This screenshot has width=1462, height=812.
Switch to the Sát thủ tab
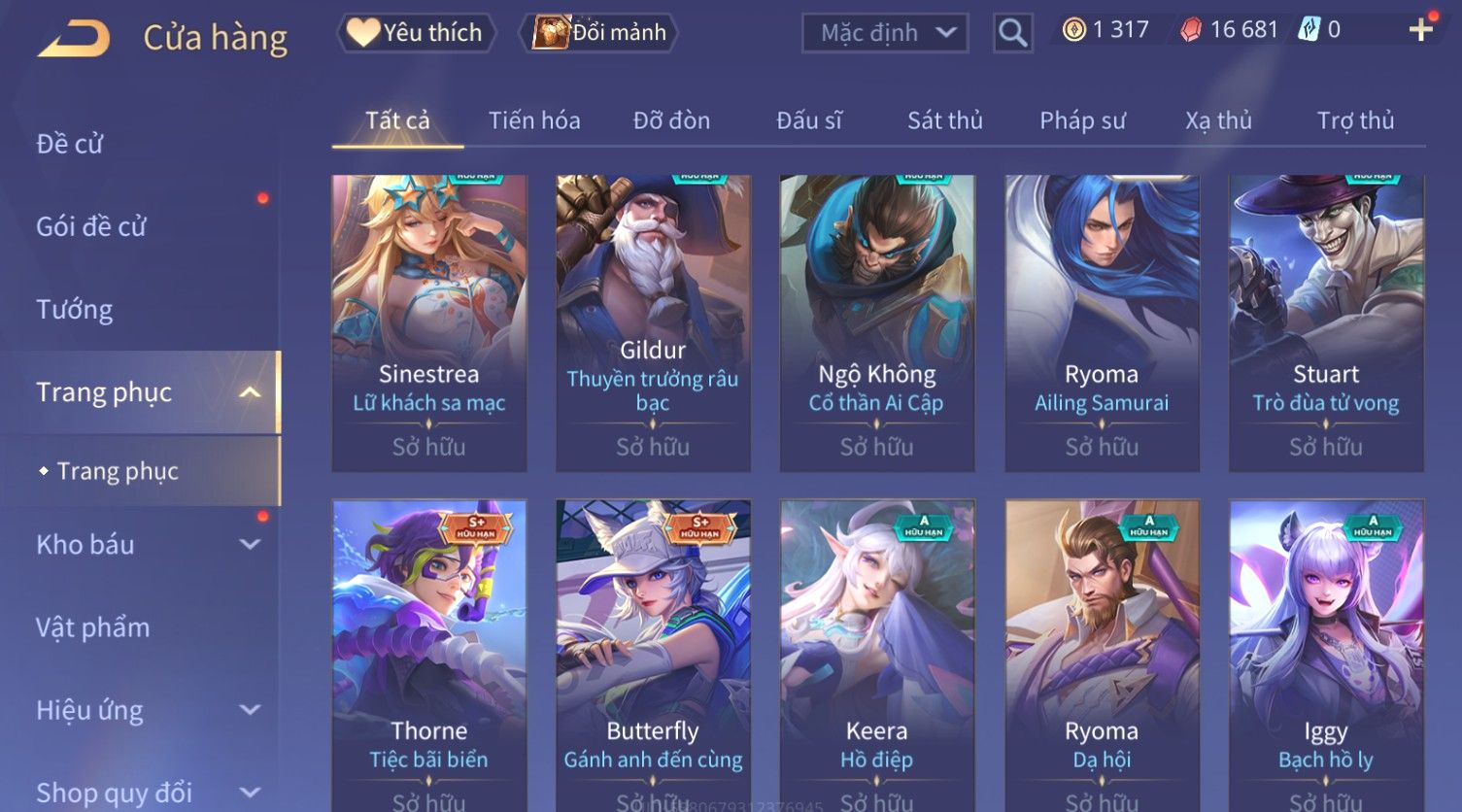[945, 120]
